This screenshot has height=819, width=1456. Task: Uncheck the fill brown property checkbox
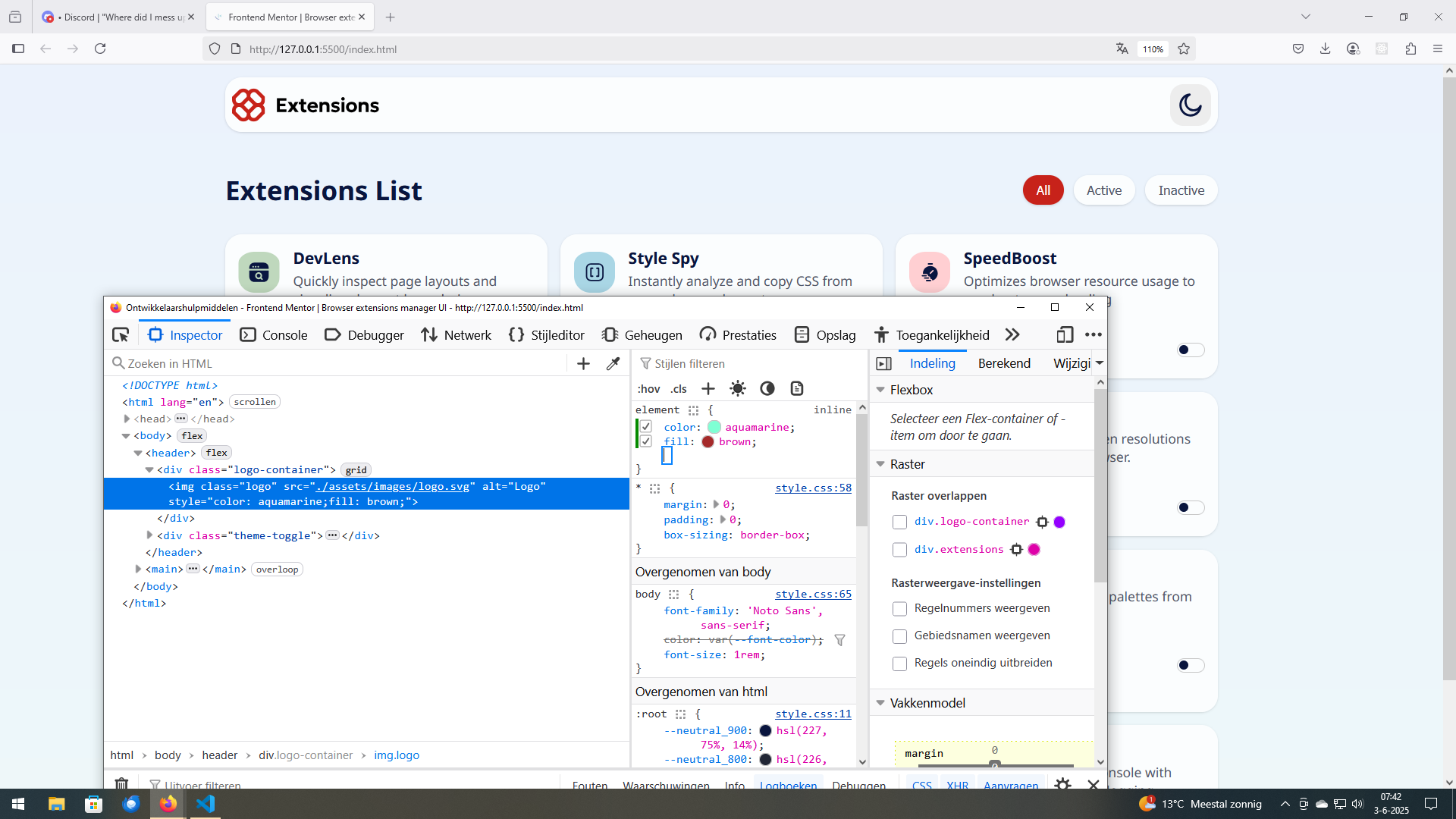pyautogui.click(x=646, y=441)
